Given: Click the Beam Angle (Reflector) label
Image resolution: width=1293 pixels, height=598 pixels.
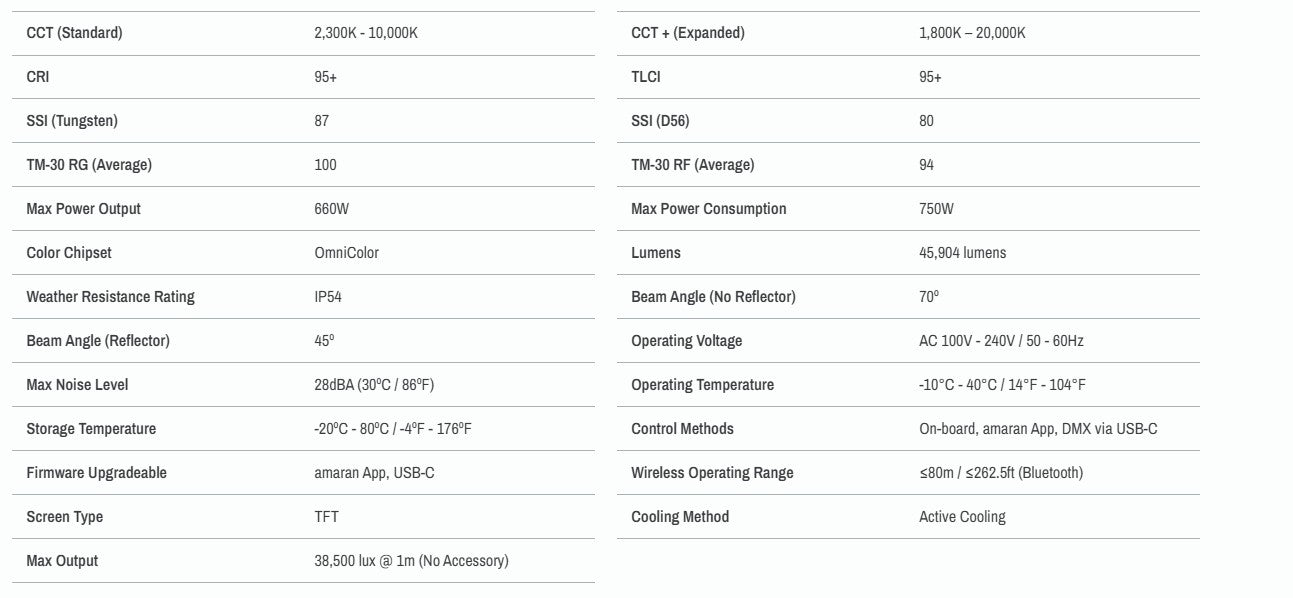Looking at the screenshot, I should 98,341.
